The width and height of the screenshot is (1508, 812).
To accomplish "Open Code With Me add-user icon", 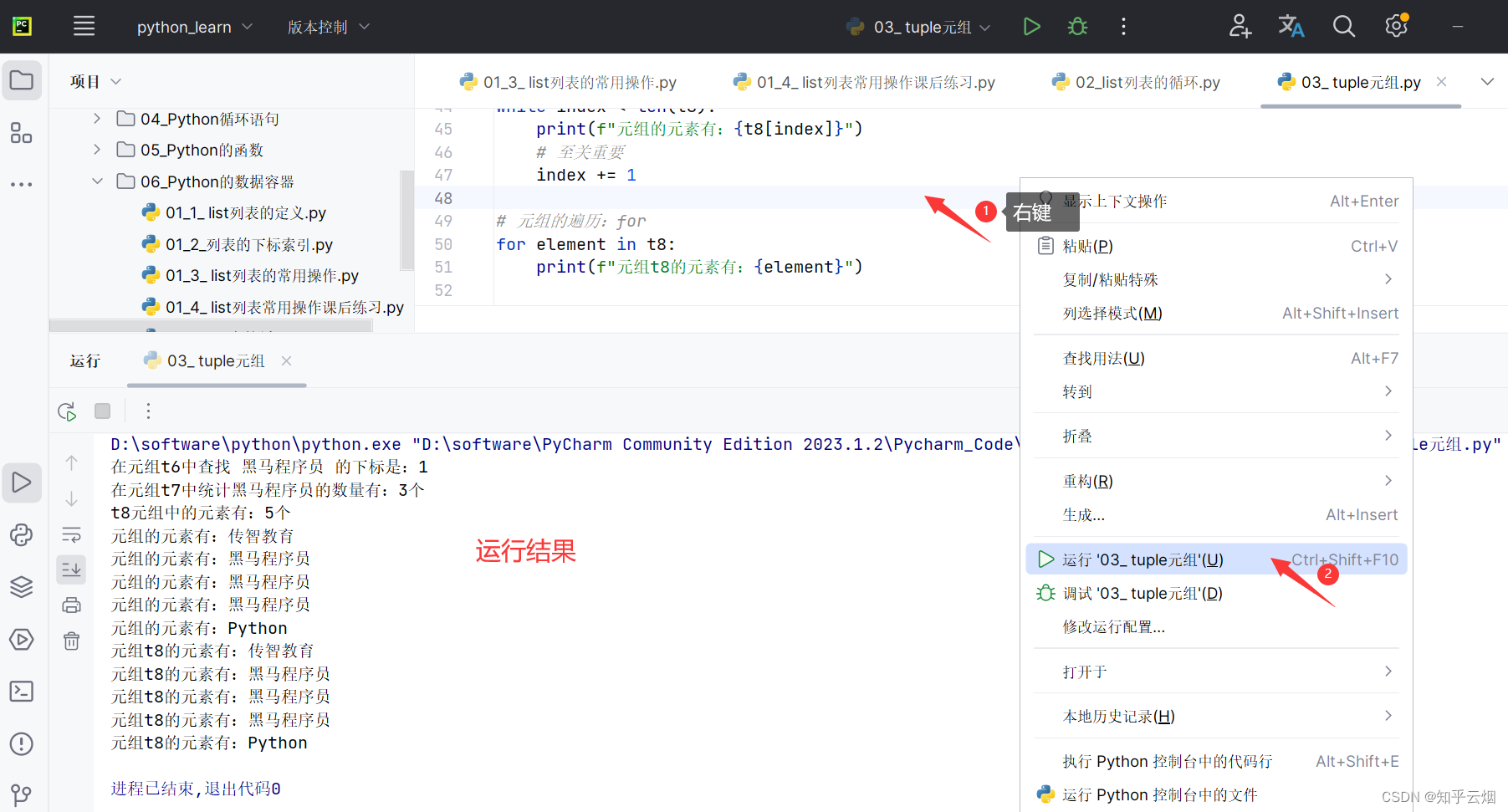I will [x=1240, y=27].
